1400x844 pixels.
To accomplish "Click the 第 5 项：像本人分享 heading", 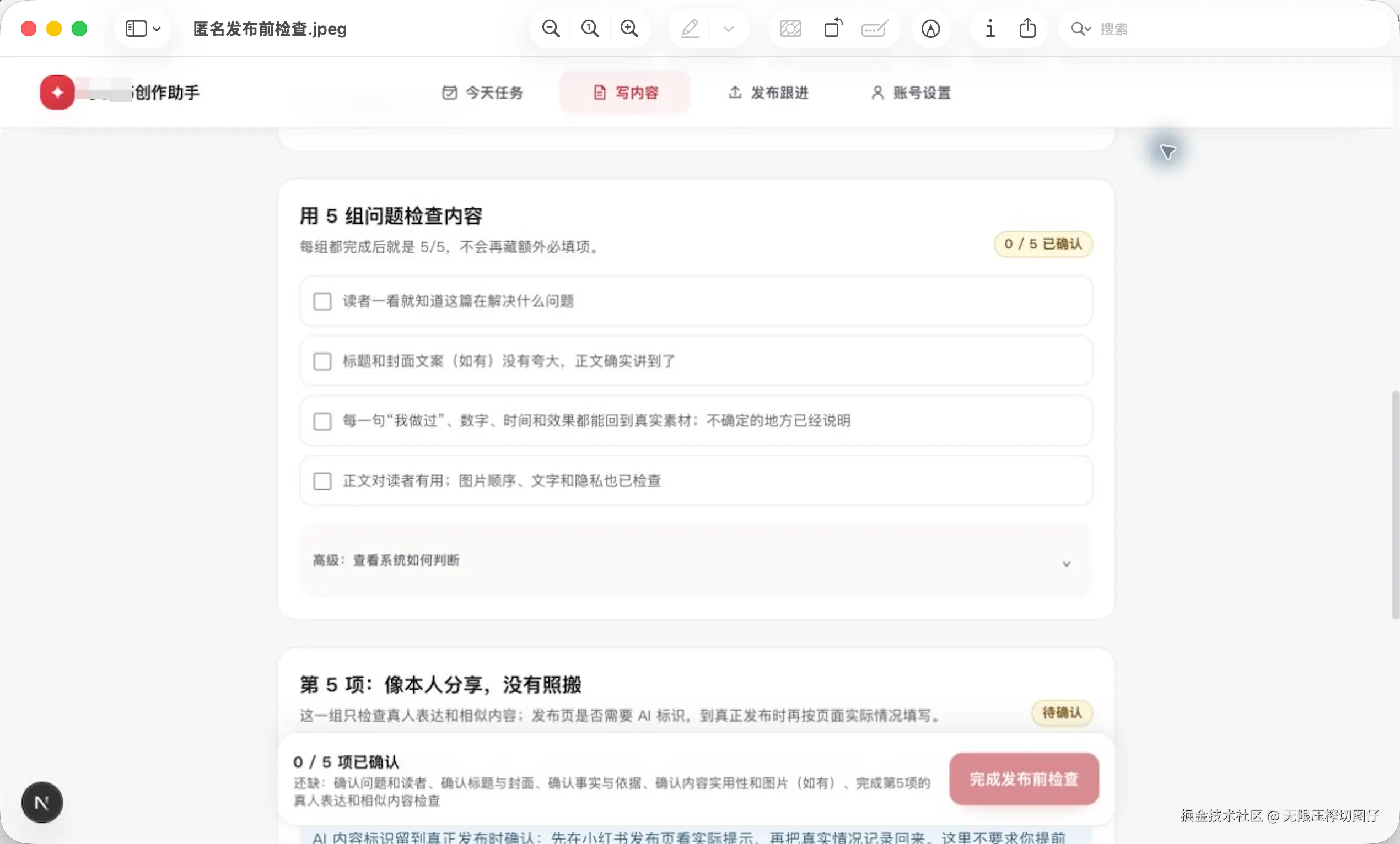I will coord(440,684).
